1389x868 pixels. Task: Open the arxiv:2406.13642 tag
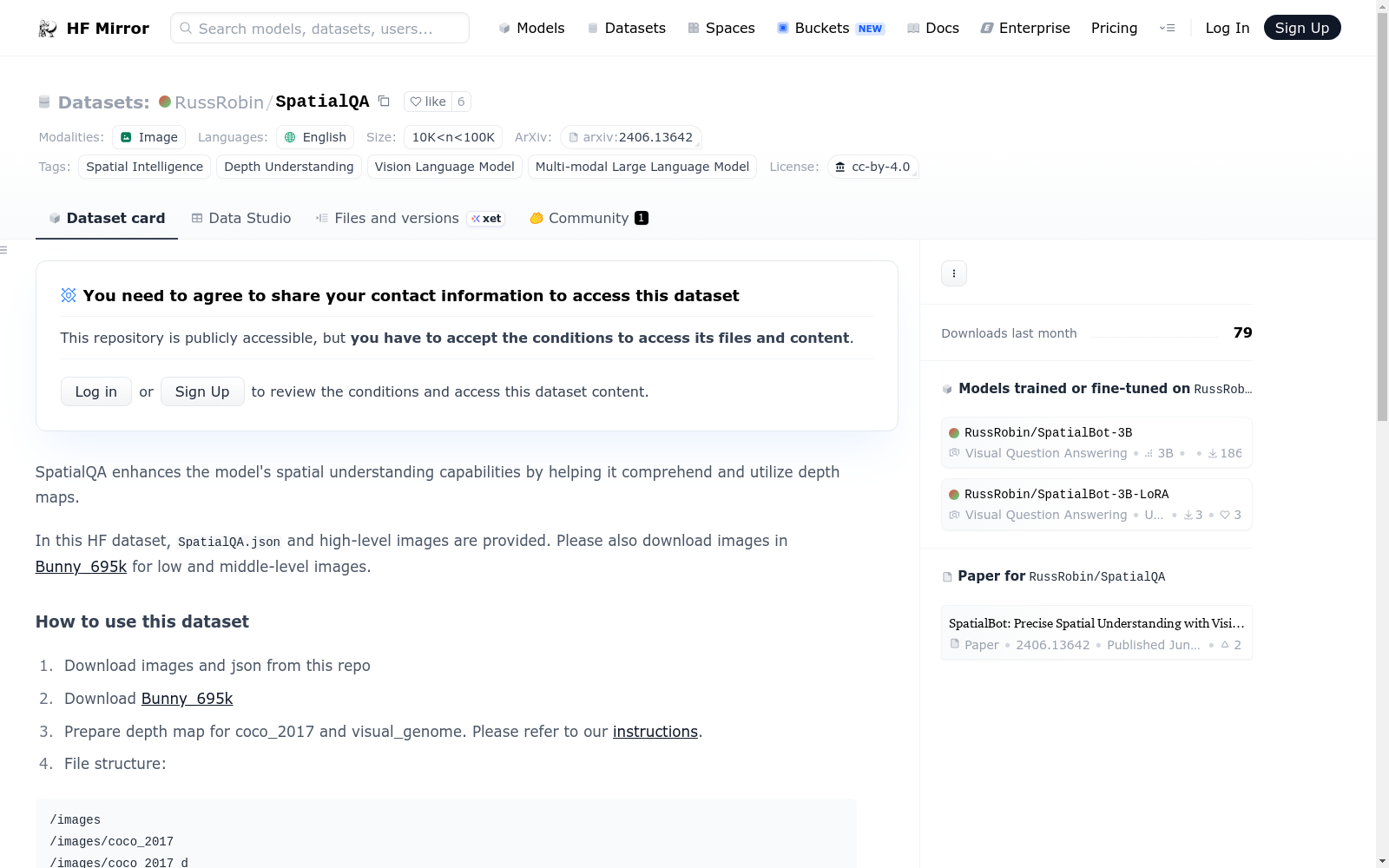[x=631, y=137]
